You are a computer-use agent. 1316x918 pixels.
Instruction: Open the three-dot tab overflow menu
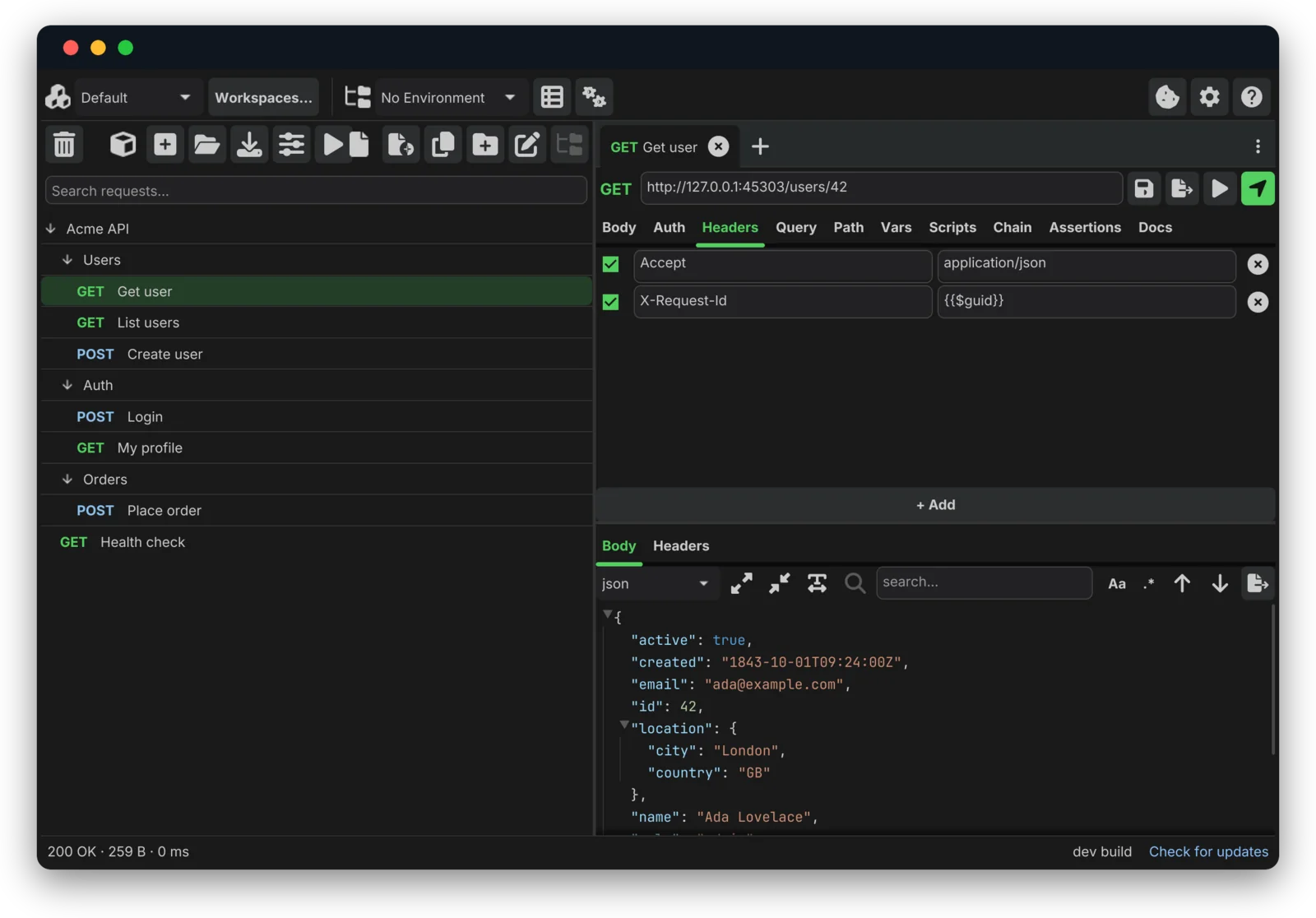point(1258,146)
